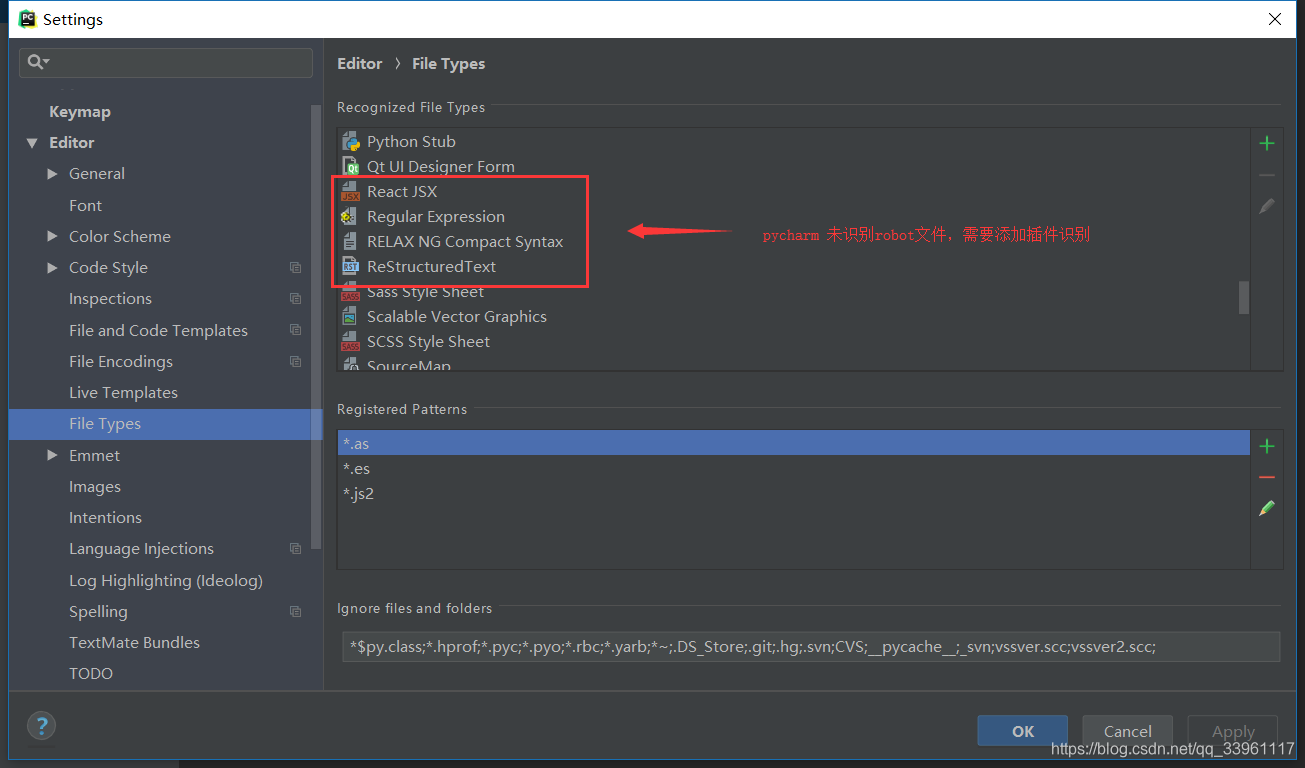Open the Font settings page

click(85, 205)
